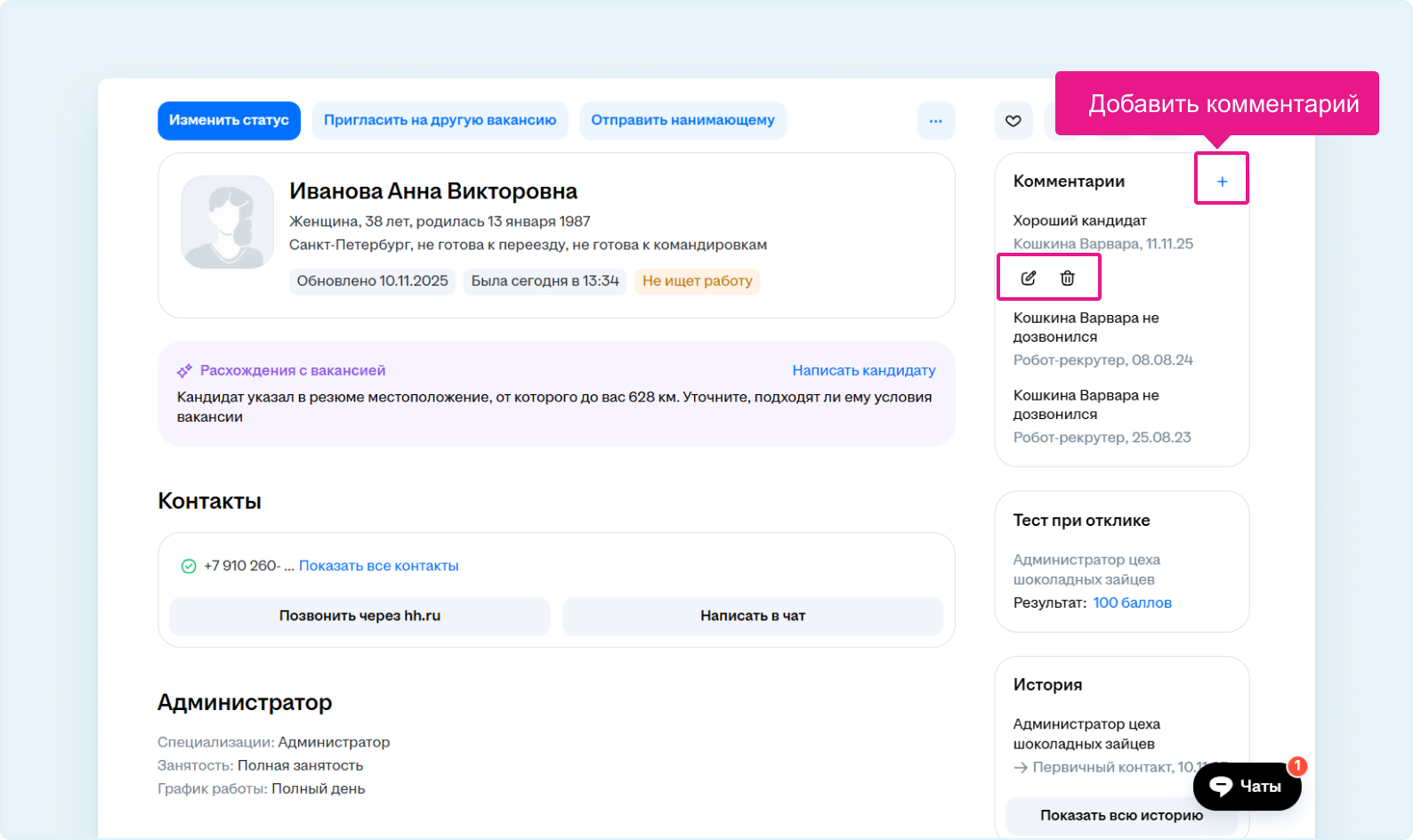Click Отправить нанимающему button
The image size is (1413, 840).
[682, 121]
